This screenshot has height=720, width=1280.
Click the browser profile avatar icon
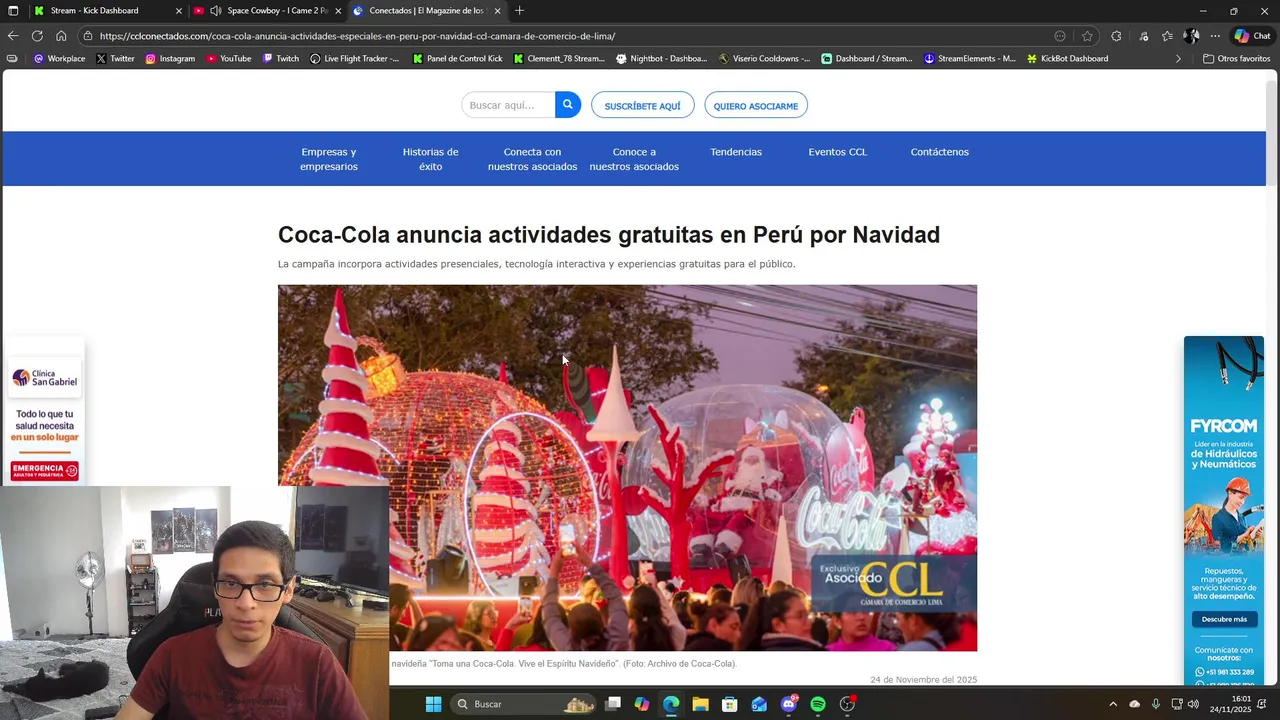pos(1191,36)
